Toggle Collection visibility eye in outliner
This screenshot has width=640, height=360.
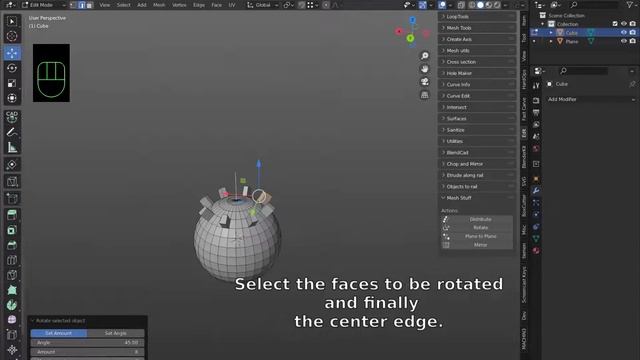tap(624, 24)
